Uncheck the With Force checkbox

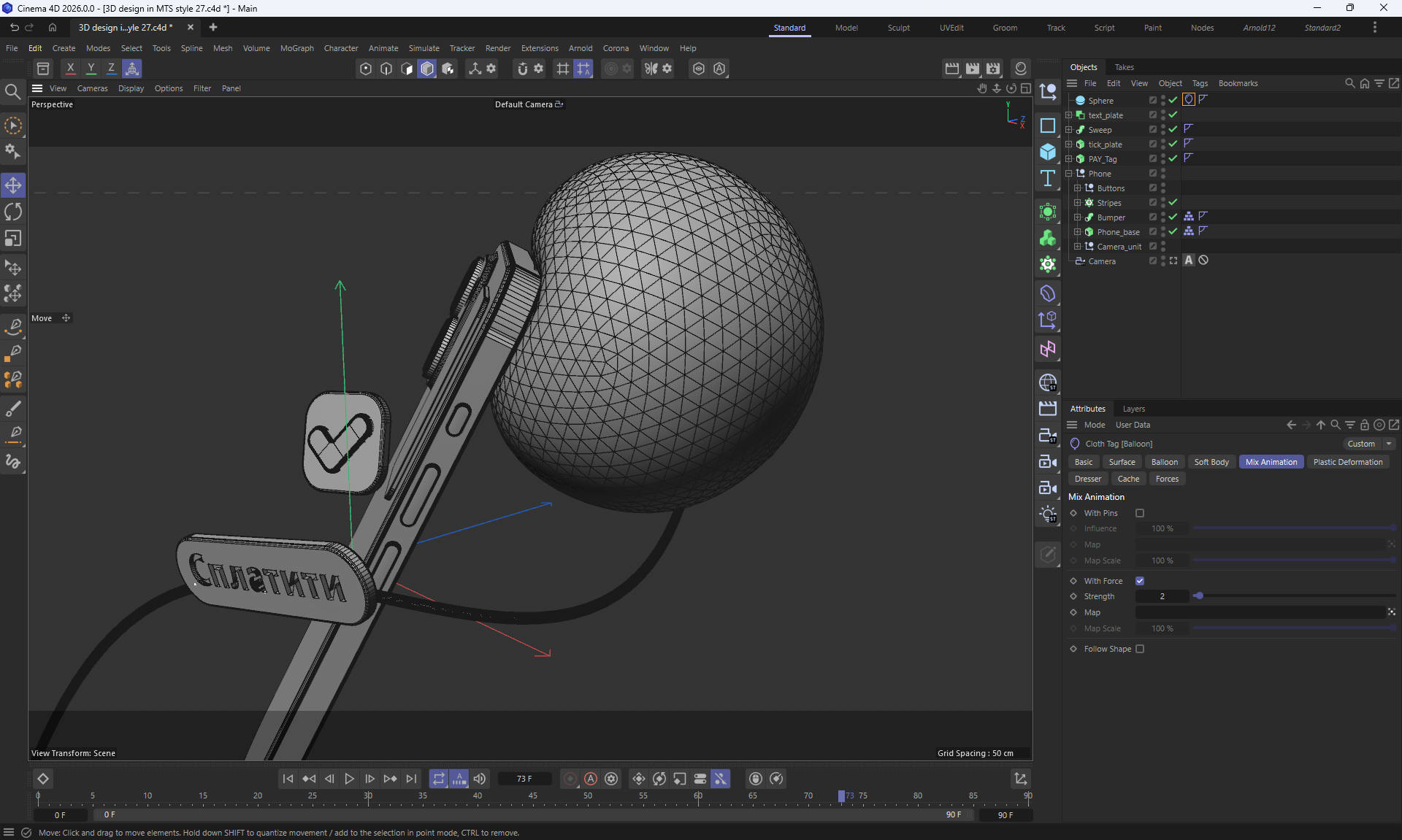point(1140,581)
